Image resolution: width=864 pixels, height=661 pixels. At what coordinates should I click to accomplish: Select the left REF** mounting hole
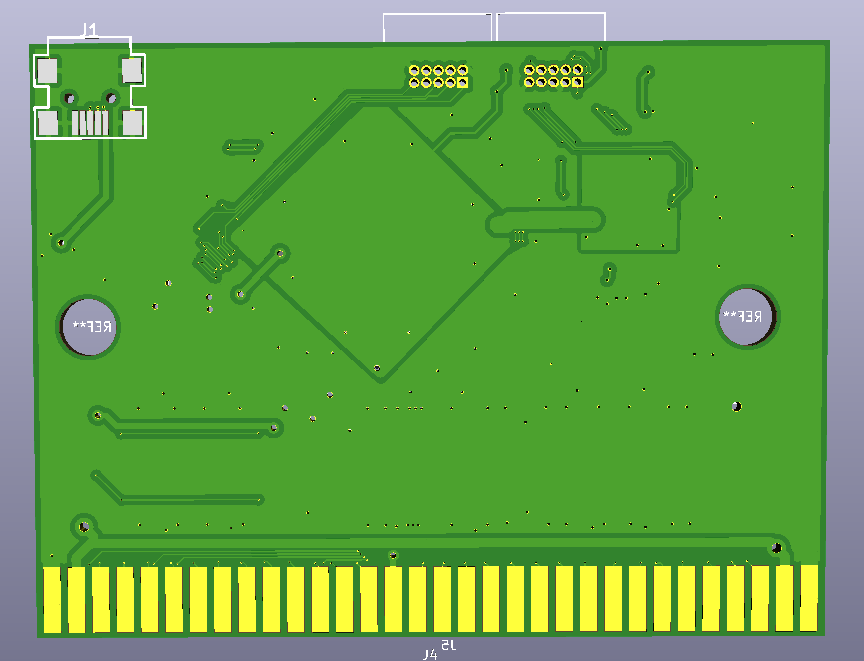click(x=88, y=326)
